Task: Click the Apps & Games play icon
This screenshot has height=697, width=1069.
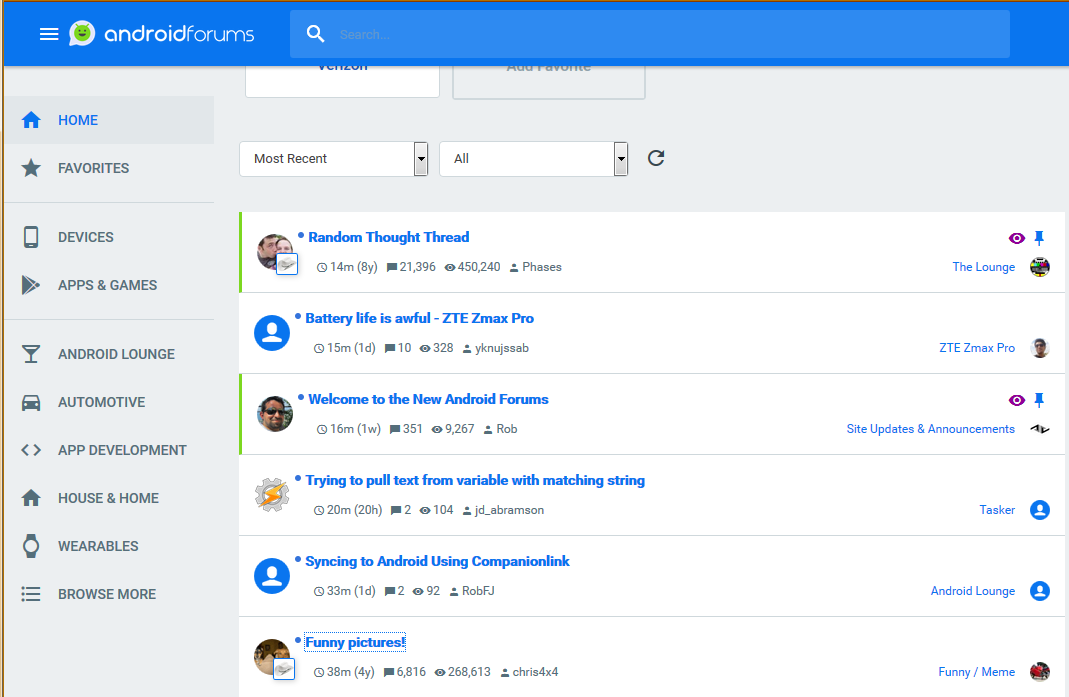Action: pos(31,285)
